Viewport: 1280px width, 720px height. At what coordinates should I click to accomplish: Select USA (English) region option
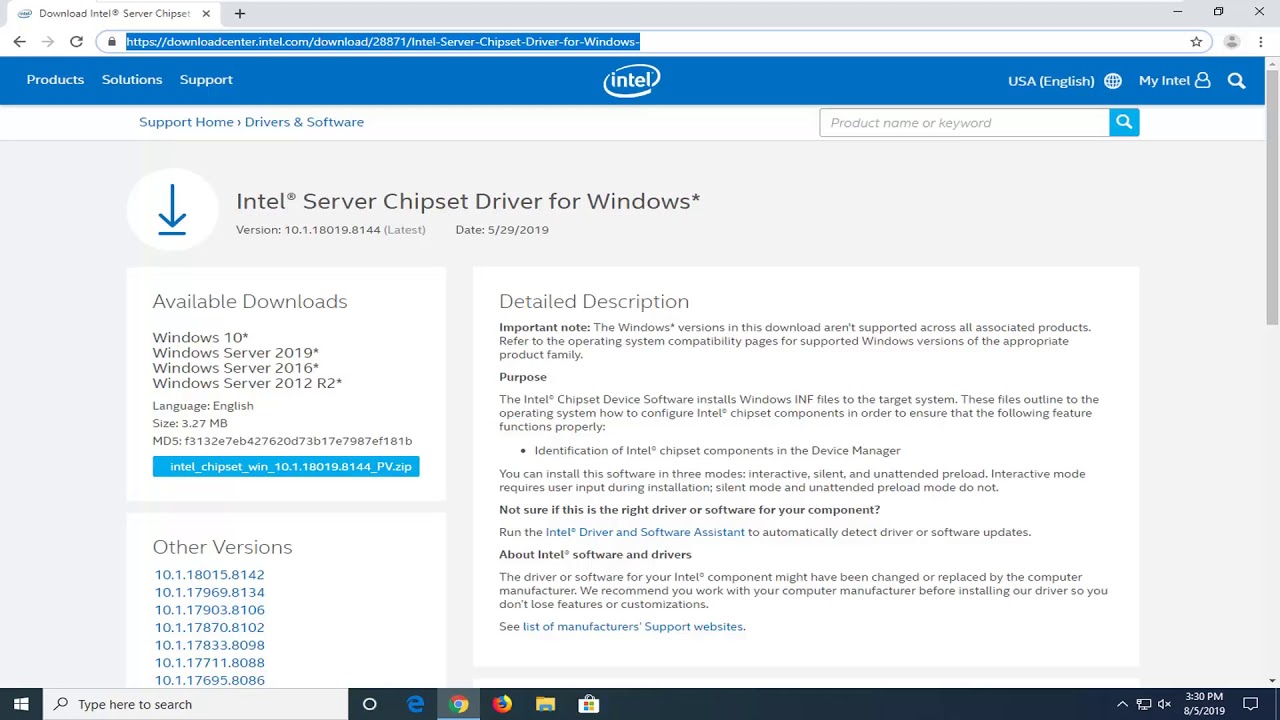point(1051,81)
